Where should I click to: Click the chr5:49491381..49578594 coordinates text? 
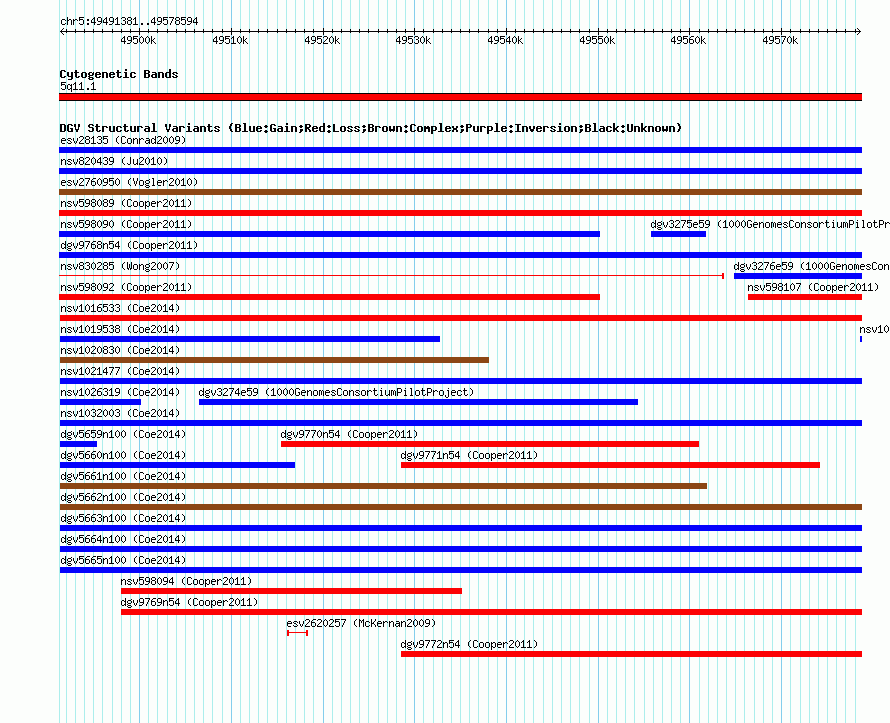coord(129,22)
